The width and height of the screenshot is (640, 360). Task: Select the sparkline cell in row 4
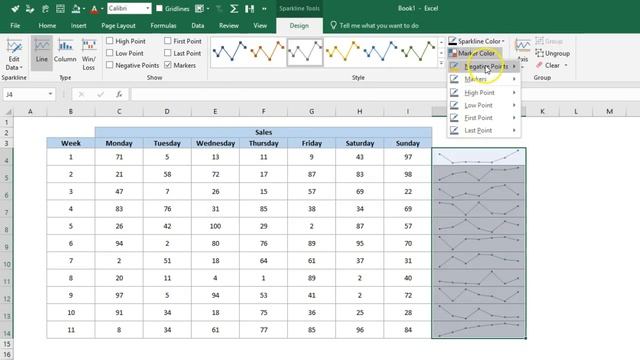point(479,157)
